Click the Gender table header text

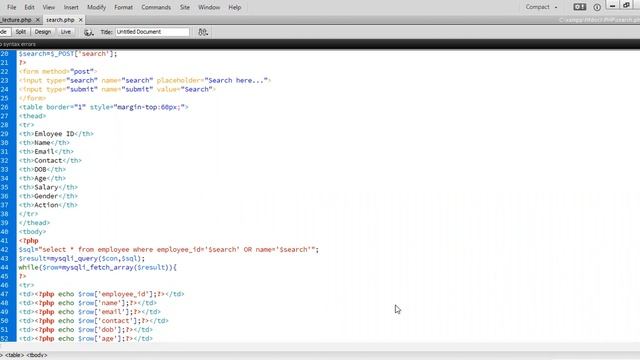point(46,196)
